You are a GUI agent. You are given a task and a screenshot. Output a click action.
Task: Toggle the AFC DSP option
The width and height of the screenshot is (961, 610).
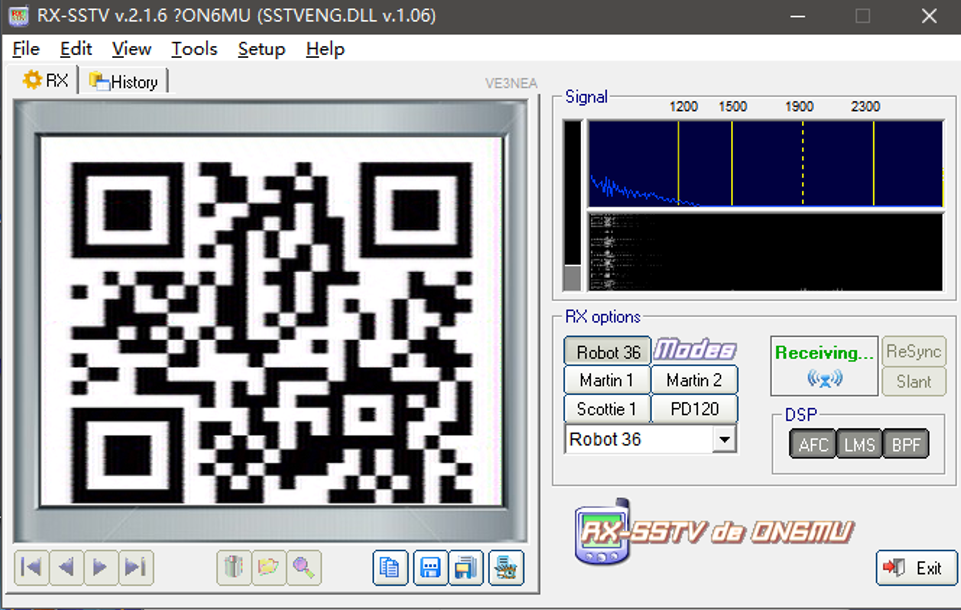coord(813,444)
